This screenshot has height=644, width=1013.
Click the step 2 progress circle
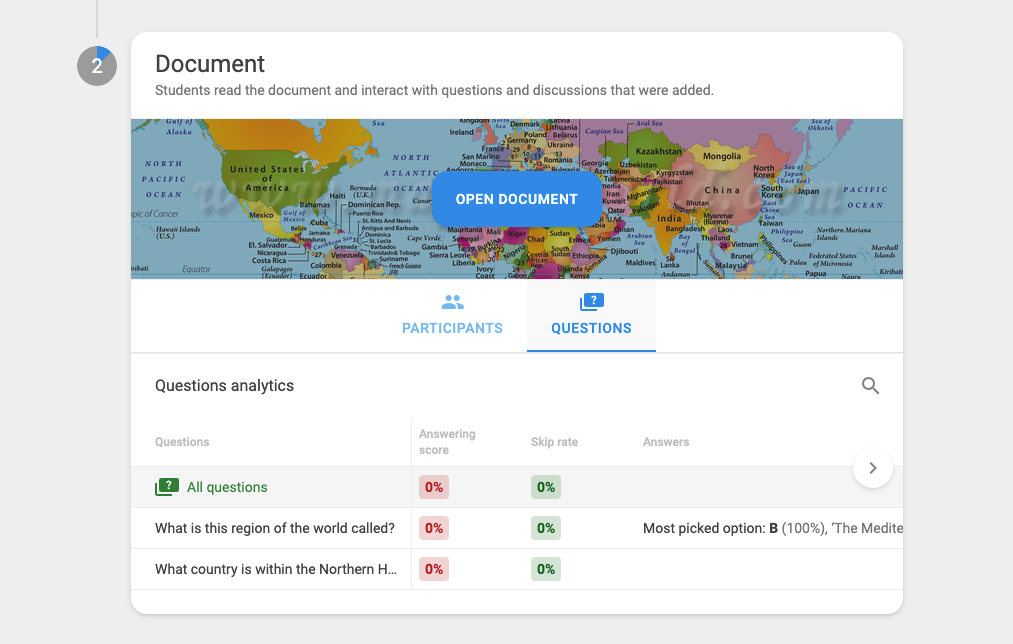[x=97, y=66]
